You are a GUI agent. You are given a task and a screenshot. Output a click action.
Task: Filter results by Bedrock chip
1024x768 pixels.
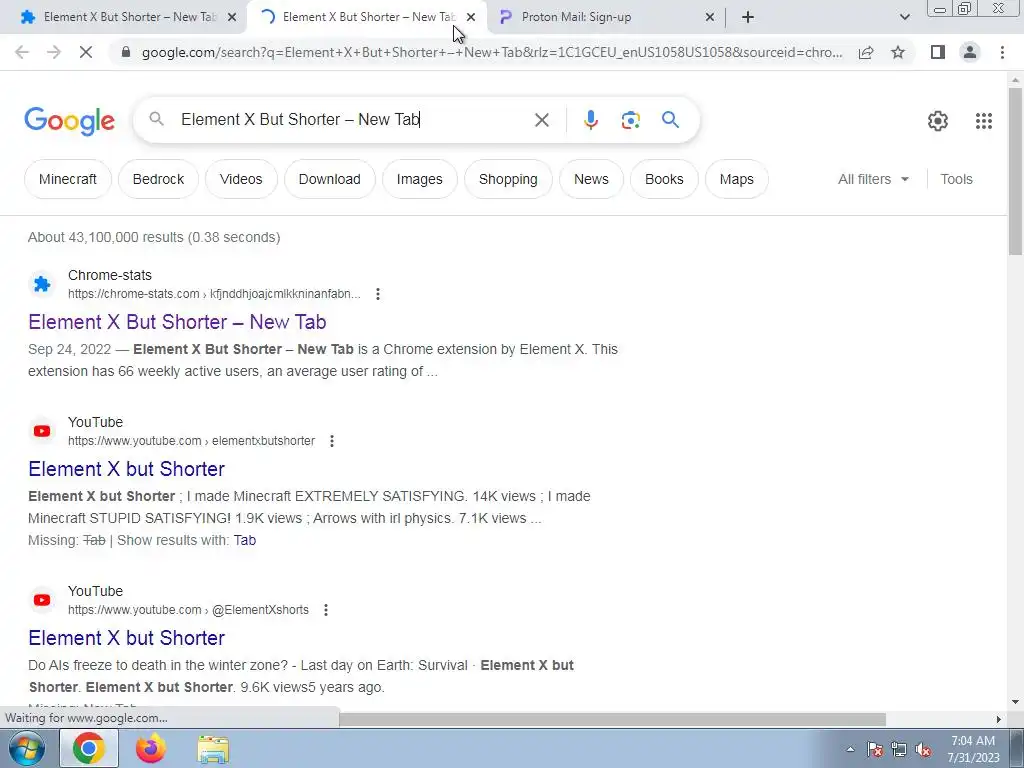[x=158, y=179]
